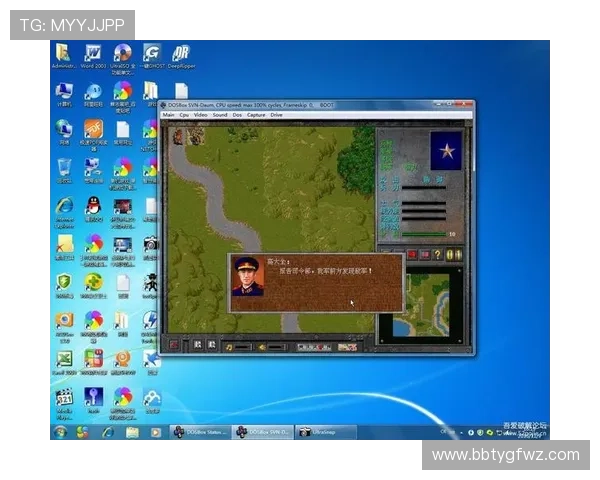Open the UltraISO desktop icon
Viewport: 600px width, 480px height.
coord(122,55)
